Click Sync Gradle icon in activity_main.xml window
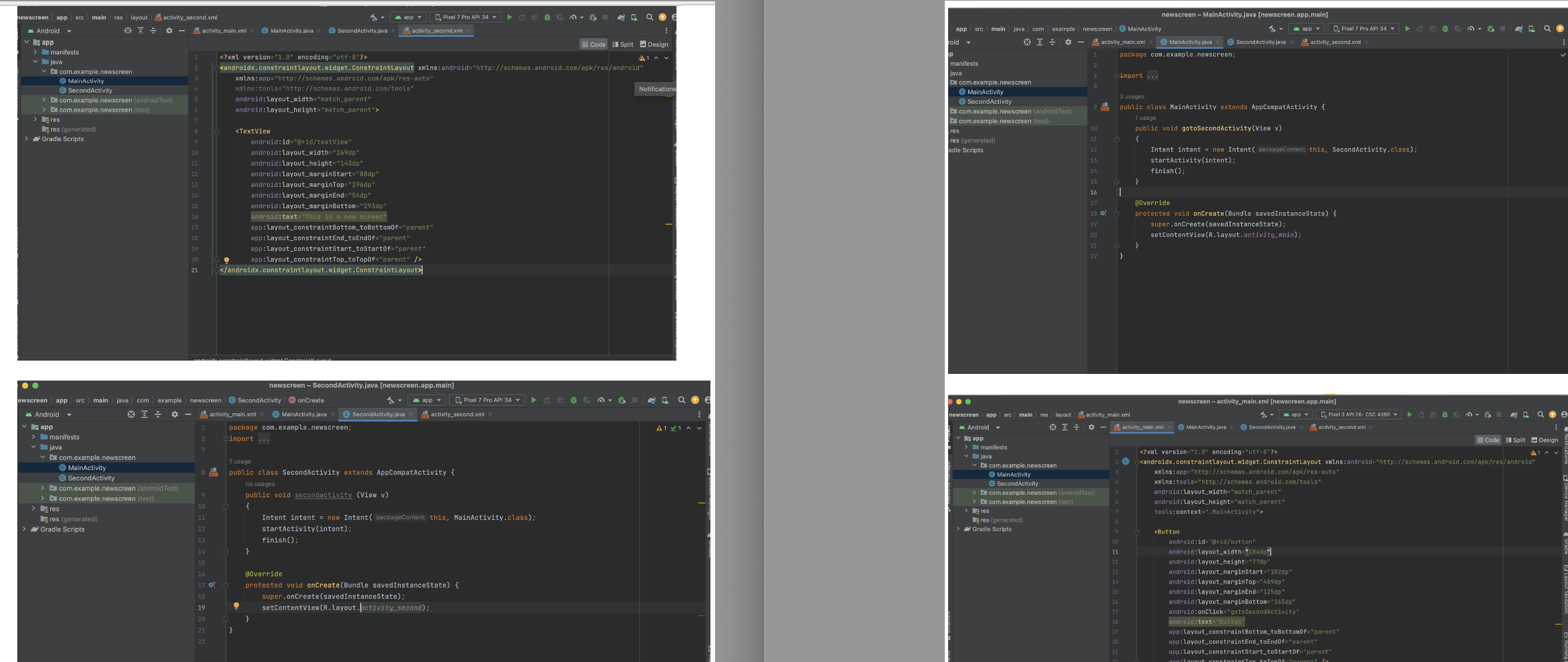The width and height of the screenshot is (1568, 662). [1514, 414]
